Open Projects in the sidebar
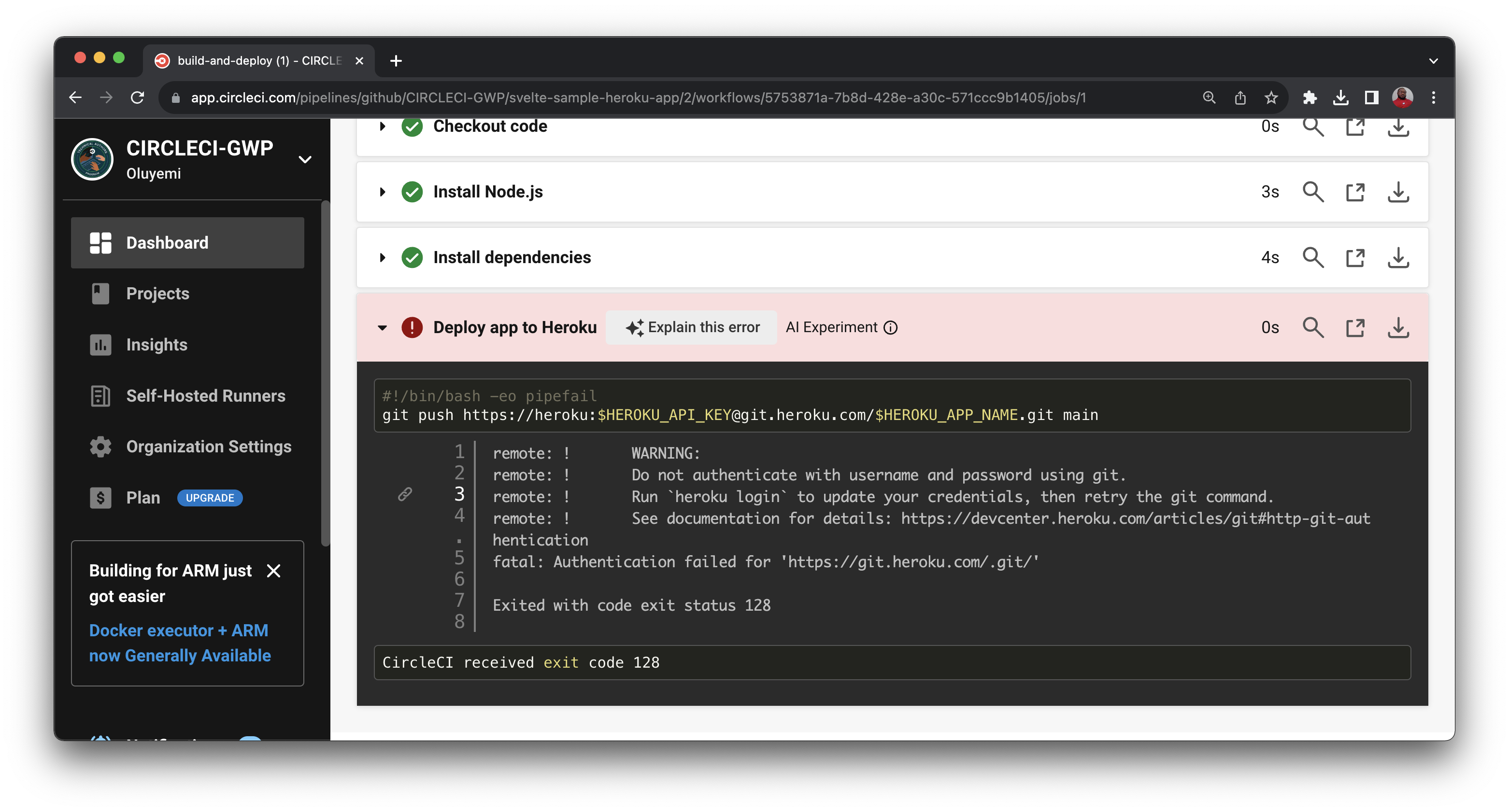Image resolution: width=1509 pixels, height=812 pixels. tap(157, 294)
